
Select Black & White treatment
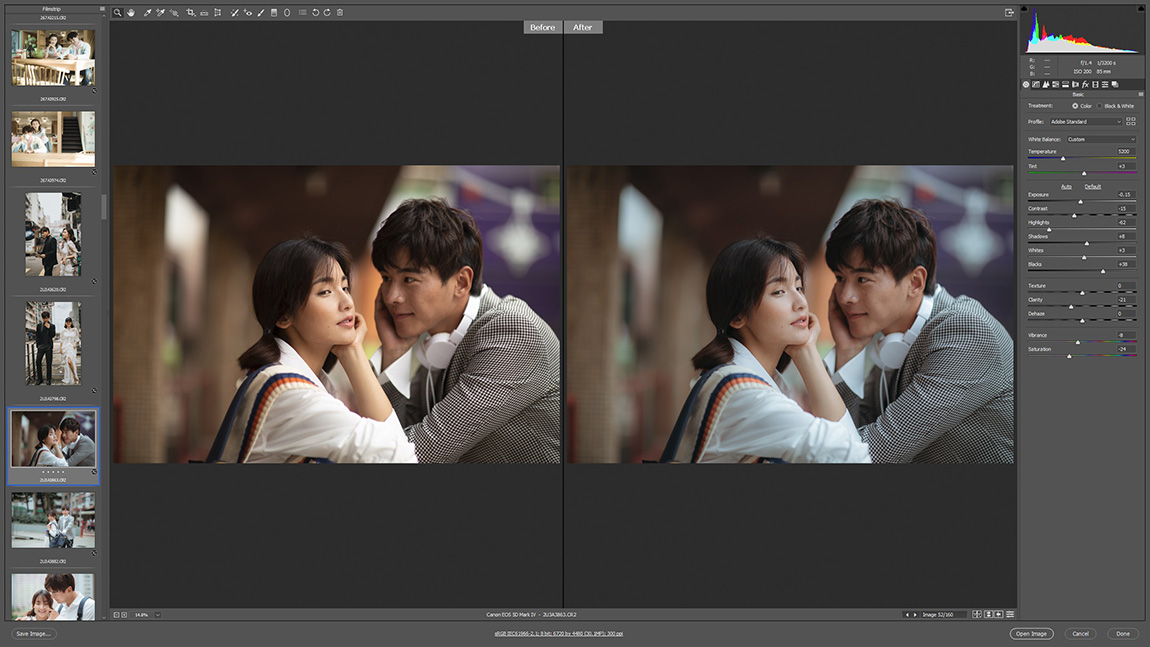(1099, 106)
